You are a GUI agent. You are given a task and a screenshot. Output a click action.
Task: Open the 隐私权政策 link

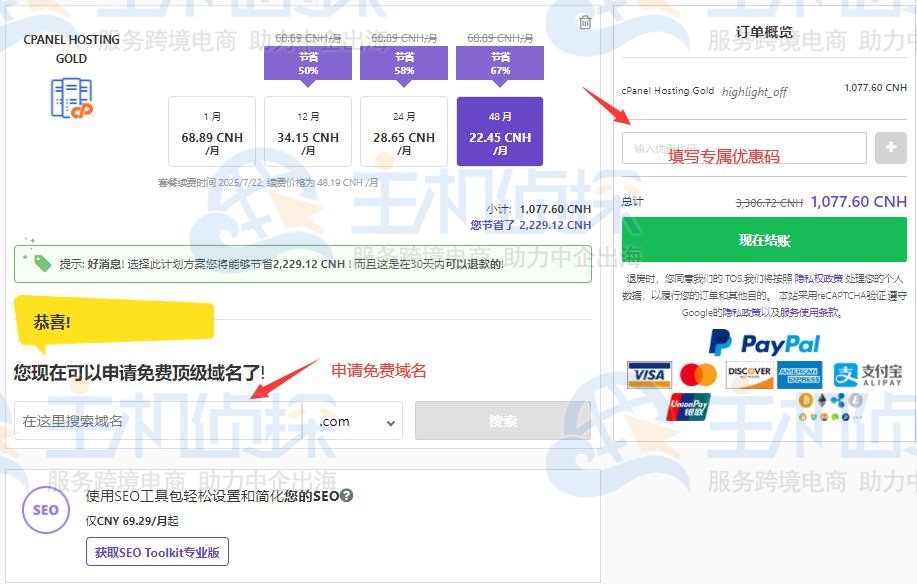(818, 279)
